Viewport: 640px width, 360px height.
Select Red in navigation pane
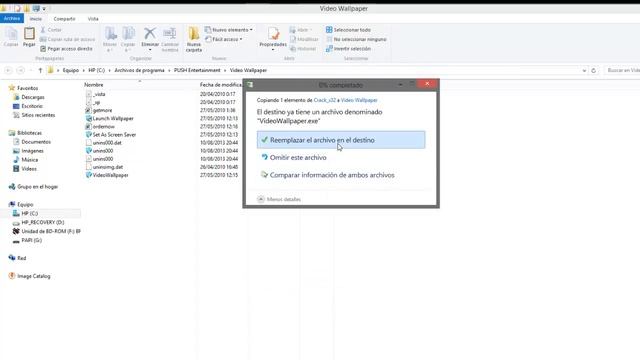pyautogui.click(x=22, y=258)
